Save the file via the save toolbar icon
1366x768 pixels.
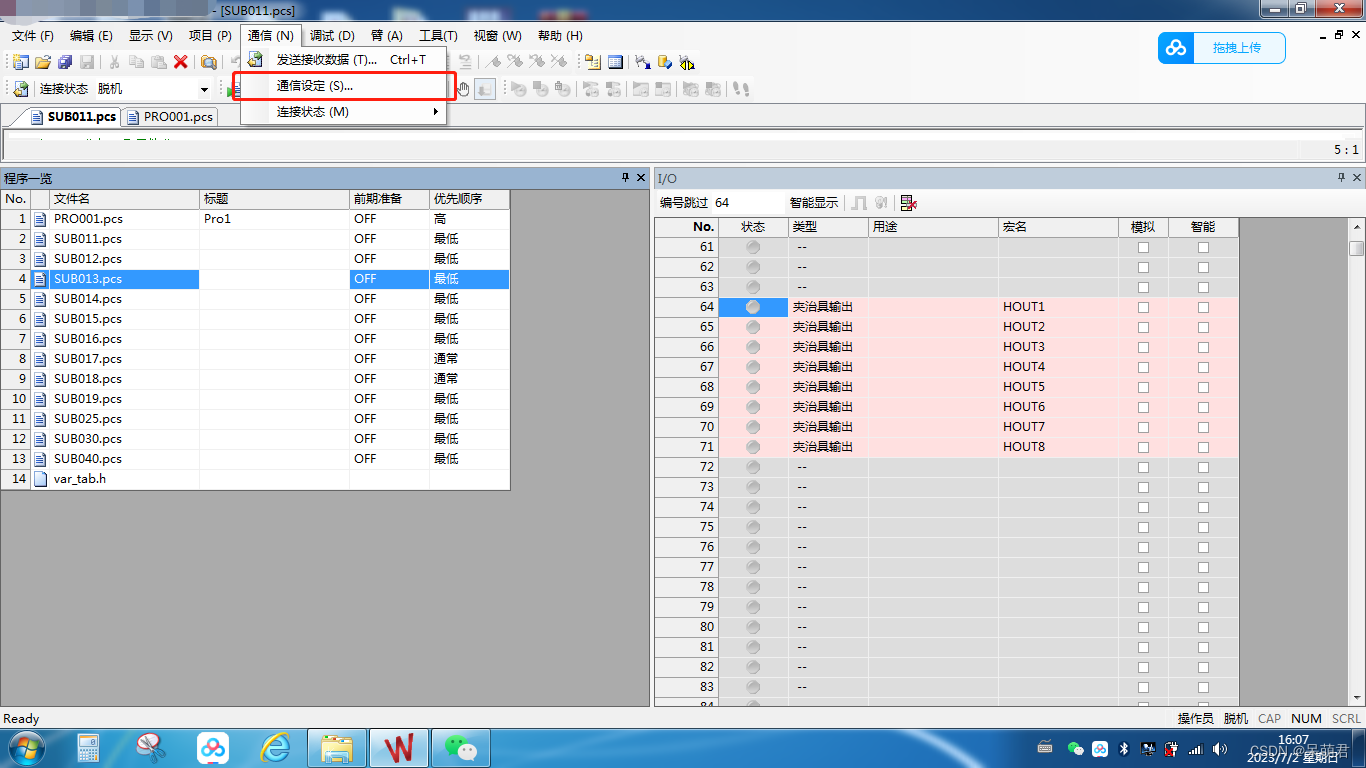coord(86,61)
